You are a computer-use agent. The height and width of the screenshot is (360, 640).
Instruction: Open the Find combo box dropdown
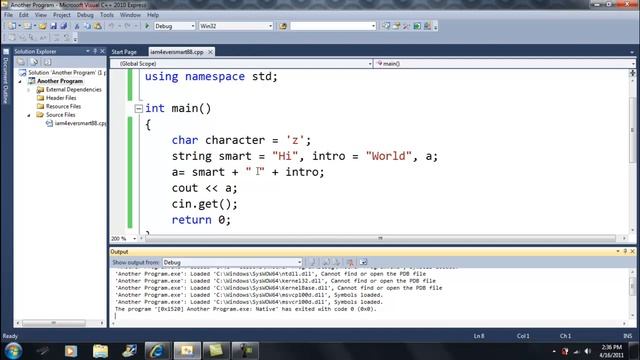pyautogui.click(x=373, y=26)
